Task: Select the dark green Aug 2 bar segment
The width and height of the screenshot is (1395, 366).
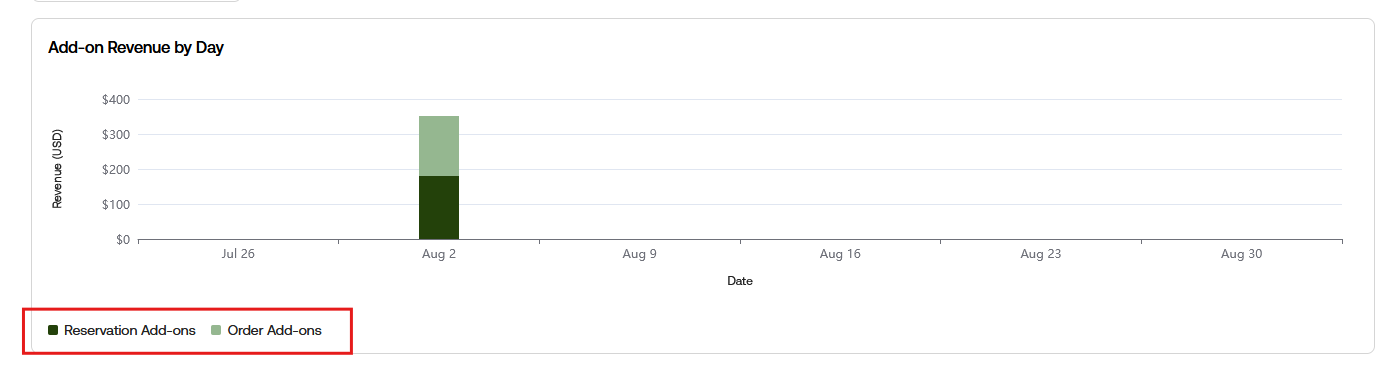Action: tap(439, 208)
